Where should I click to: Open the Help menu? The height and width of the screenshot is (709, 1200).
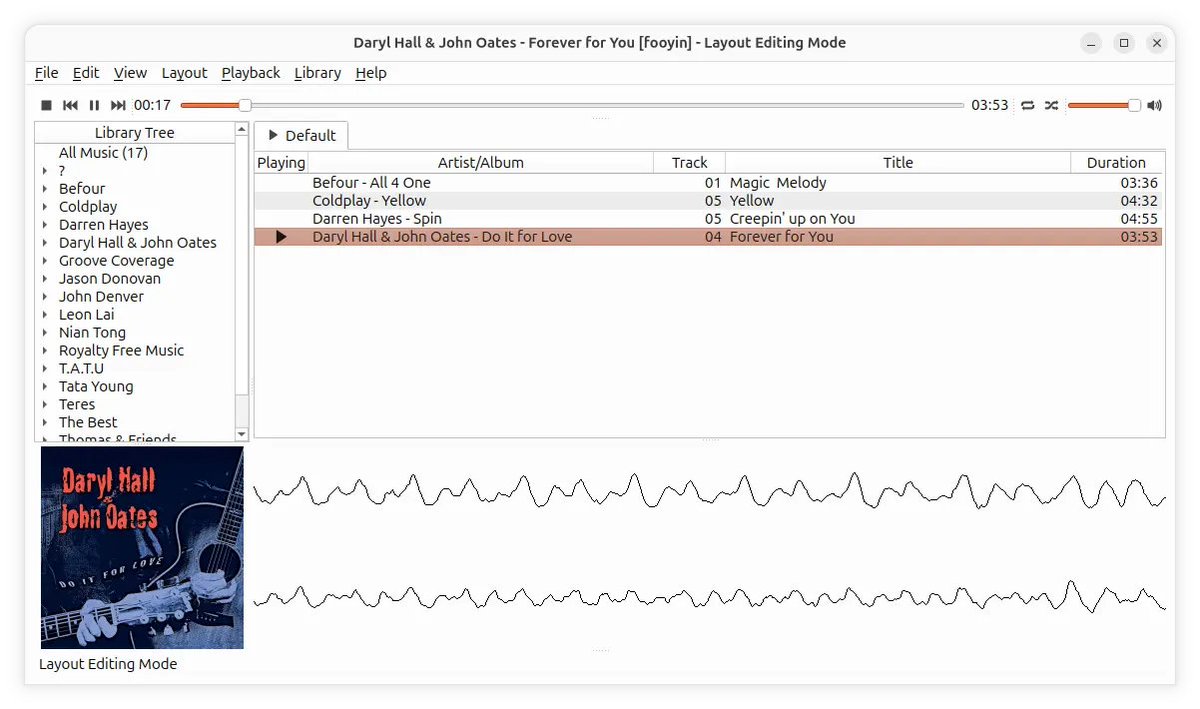[x=371, y=73]
